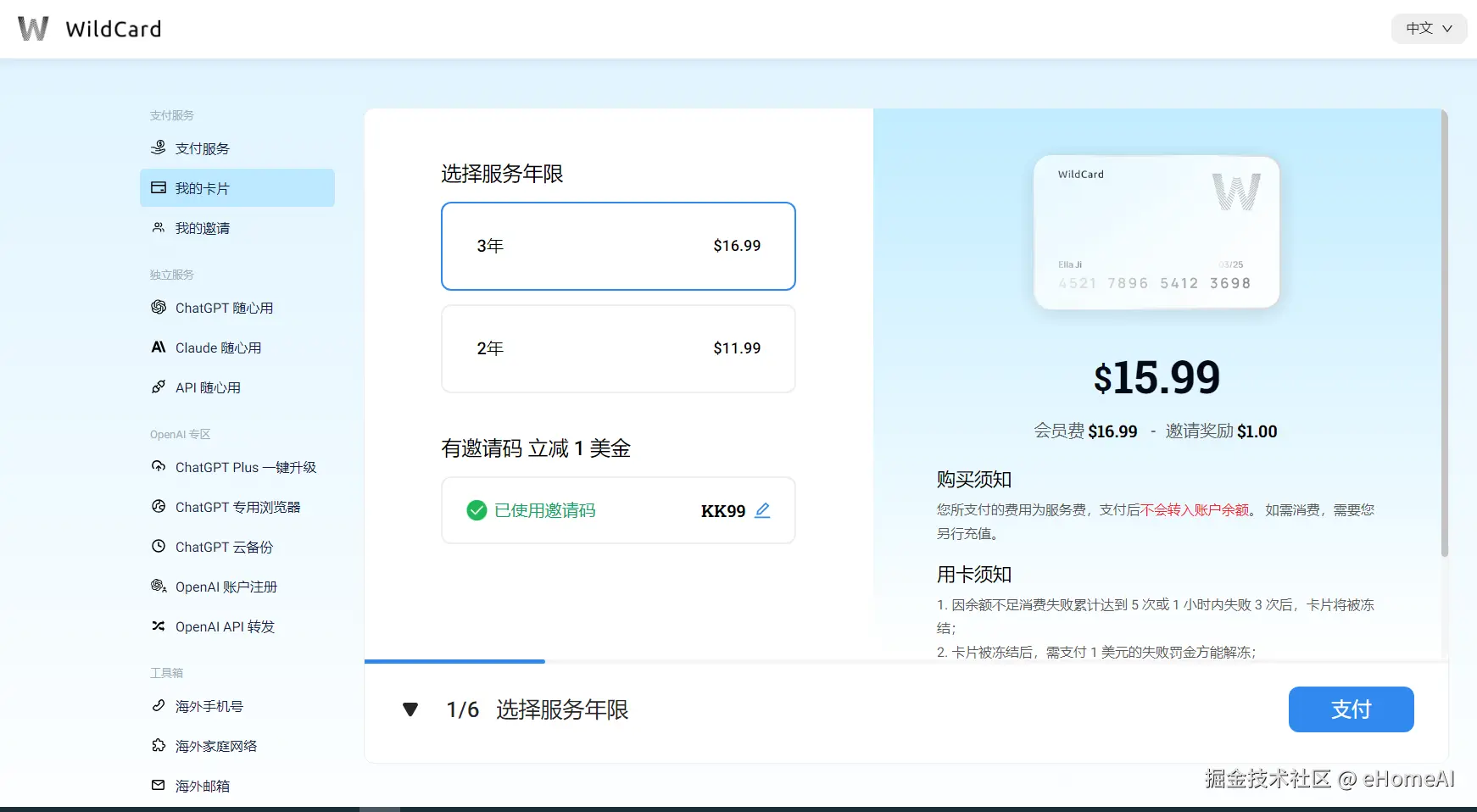
Task: Click the API 随心用 plug icon
Action: [x=159, y=387]
